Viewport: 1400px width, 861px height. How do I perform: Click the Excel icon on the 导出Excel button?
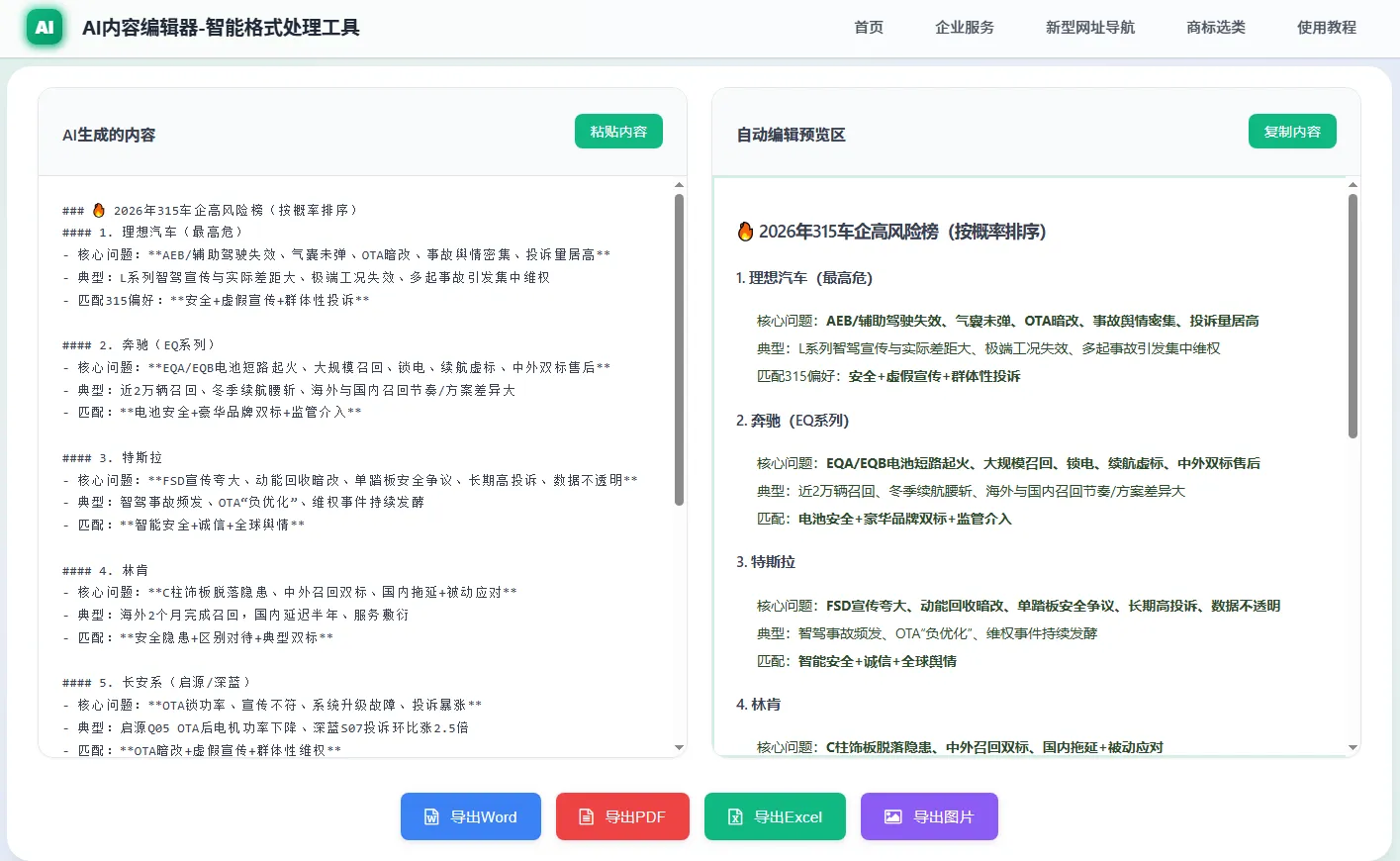(x=736, y=816)
